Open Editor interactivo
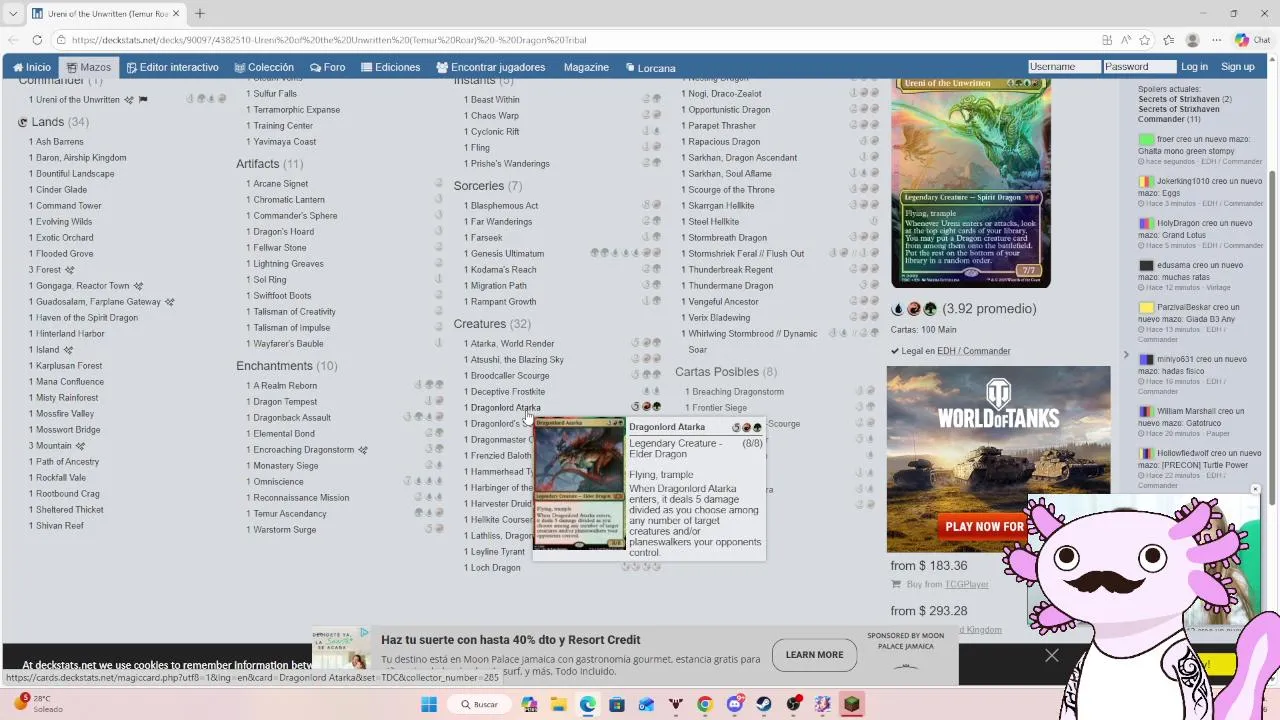This screenshot has width=1280, height=720. [x=172, y=67]
